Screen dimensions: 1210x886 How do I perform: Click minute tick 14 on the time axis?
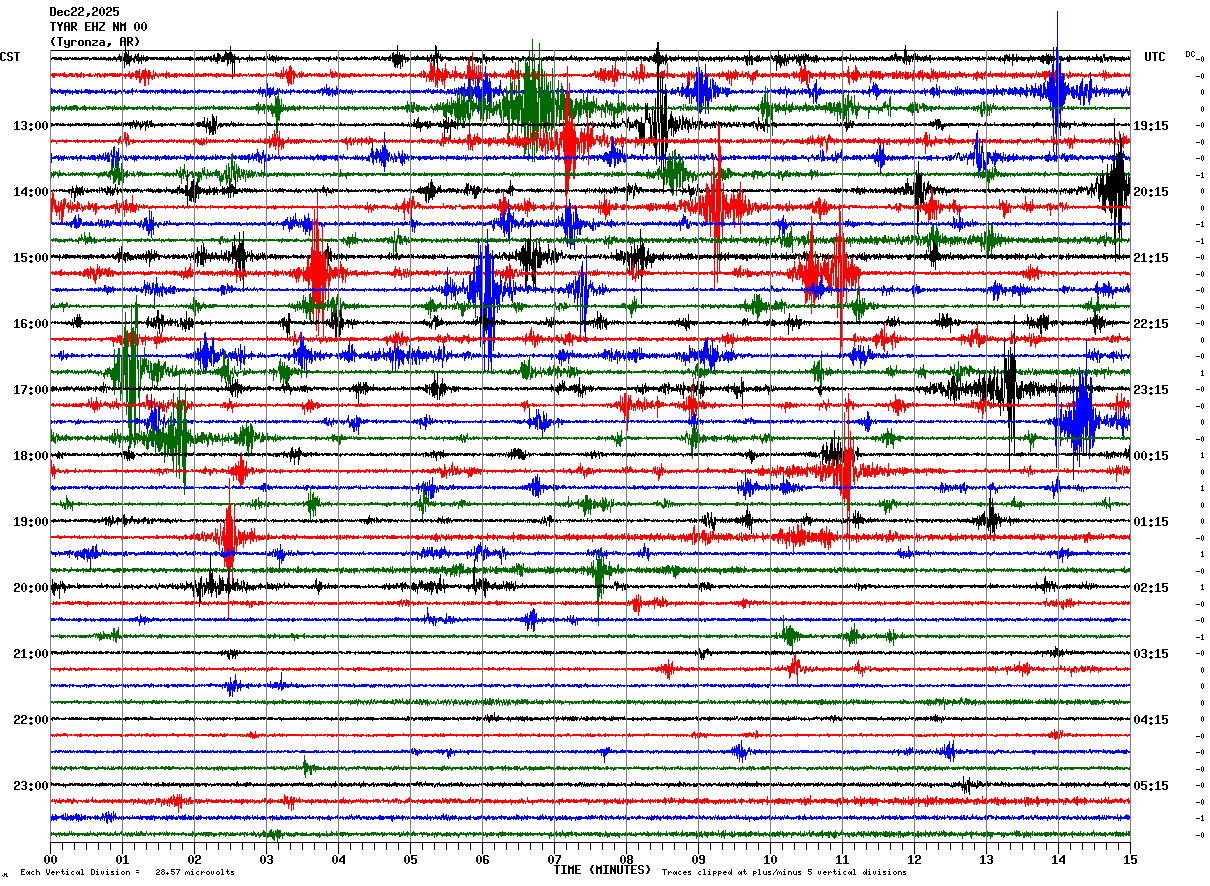point(1058,859)
